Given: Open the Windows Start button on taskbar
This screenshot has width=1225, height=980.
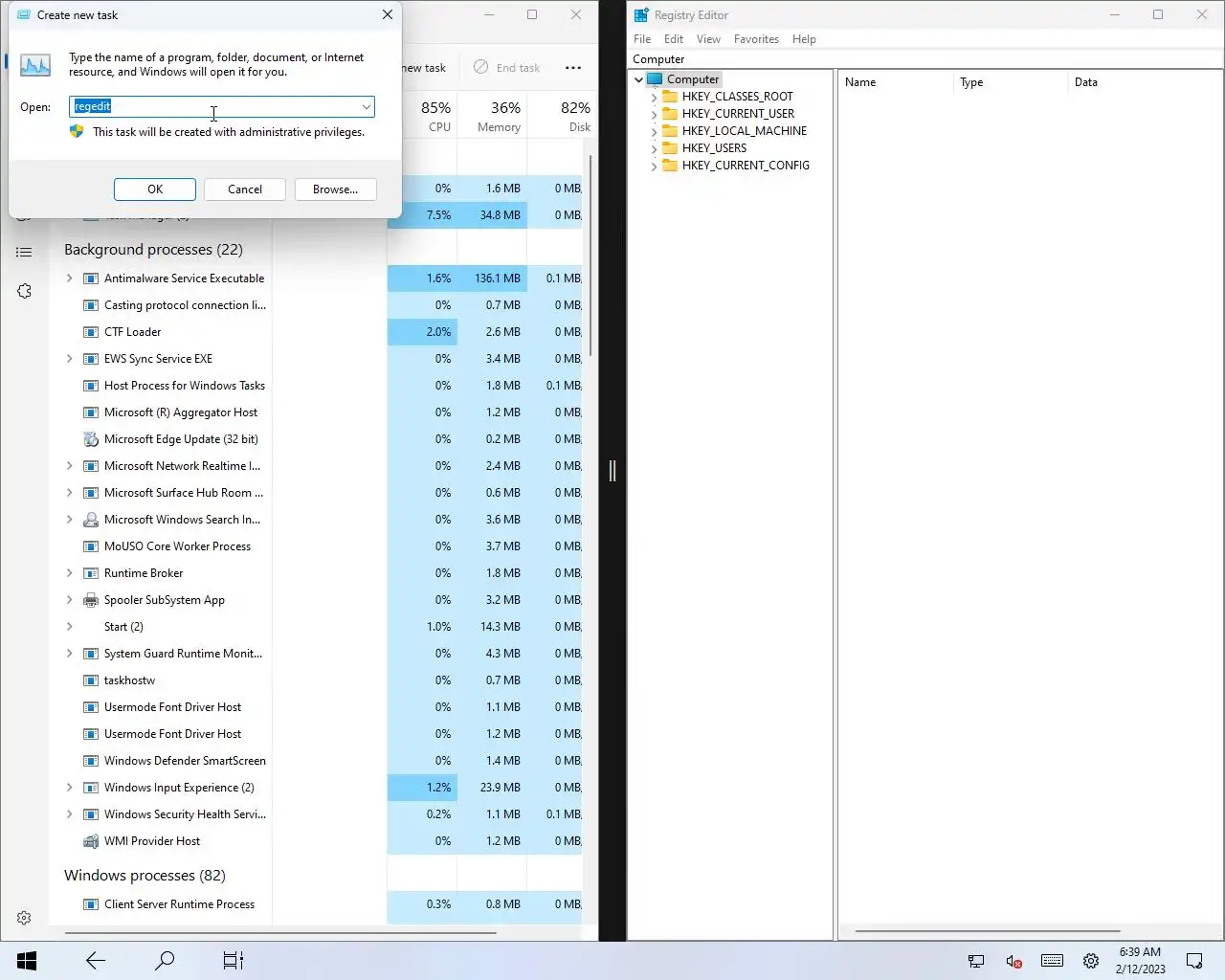Looking at the screenshot, I should (x=27, y=961).
